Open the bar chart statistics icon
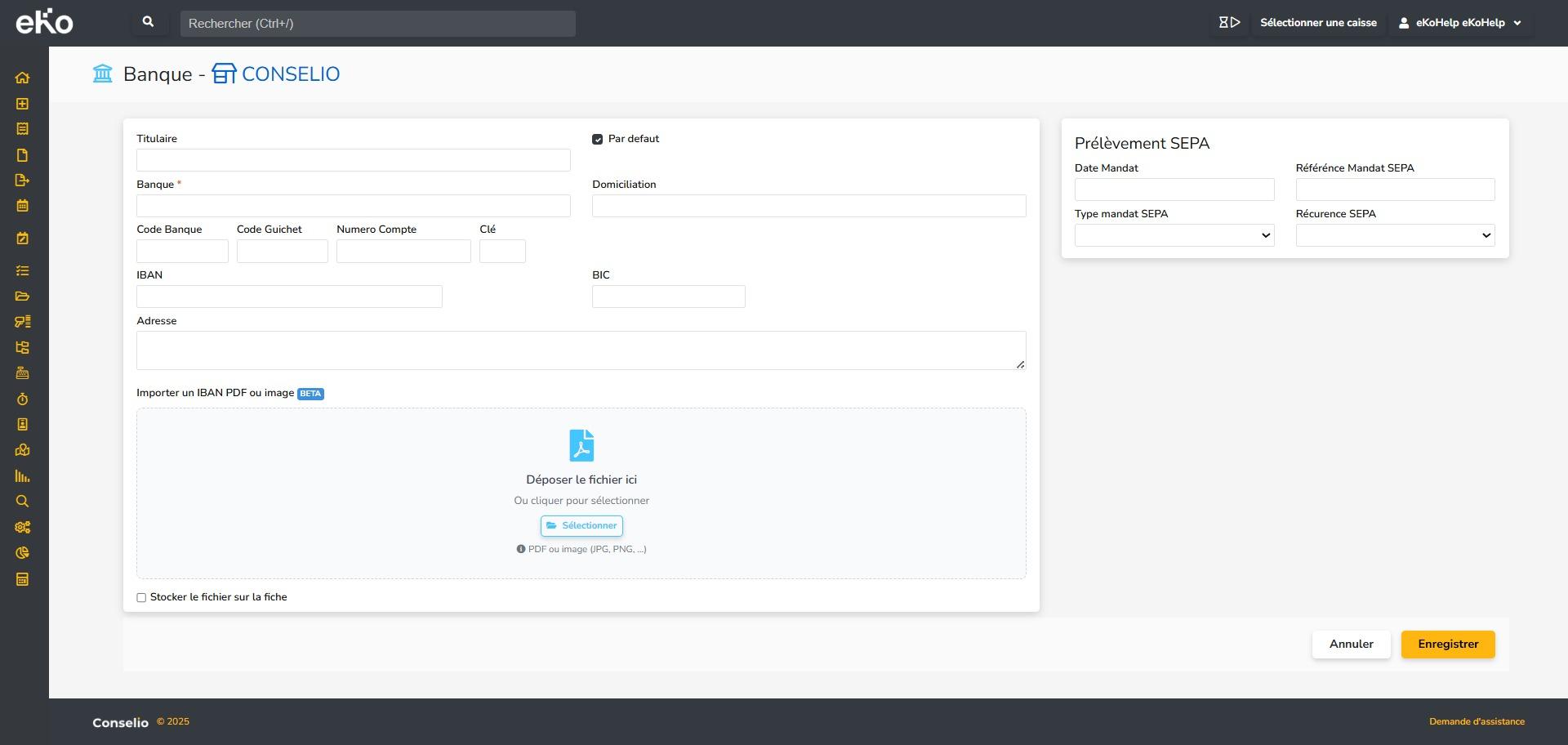Screen dimensions: 1568x745 coord(22,476)
